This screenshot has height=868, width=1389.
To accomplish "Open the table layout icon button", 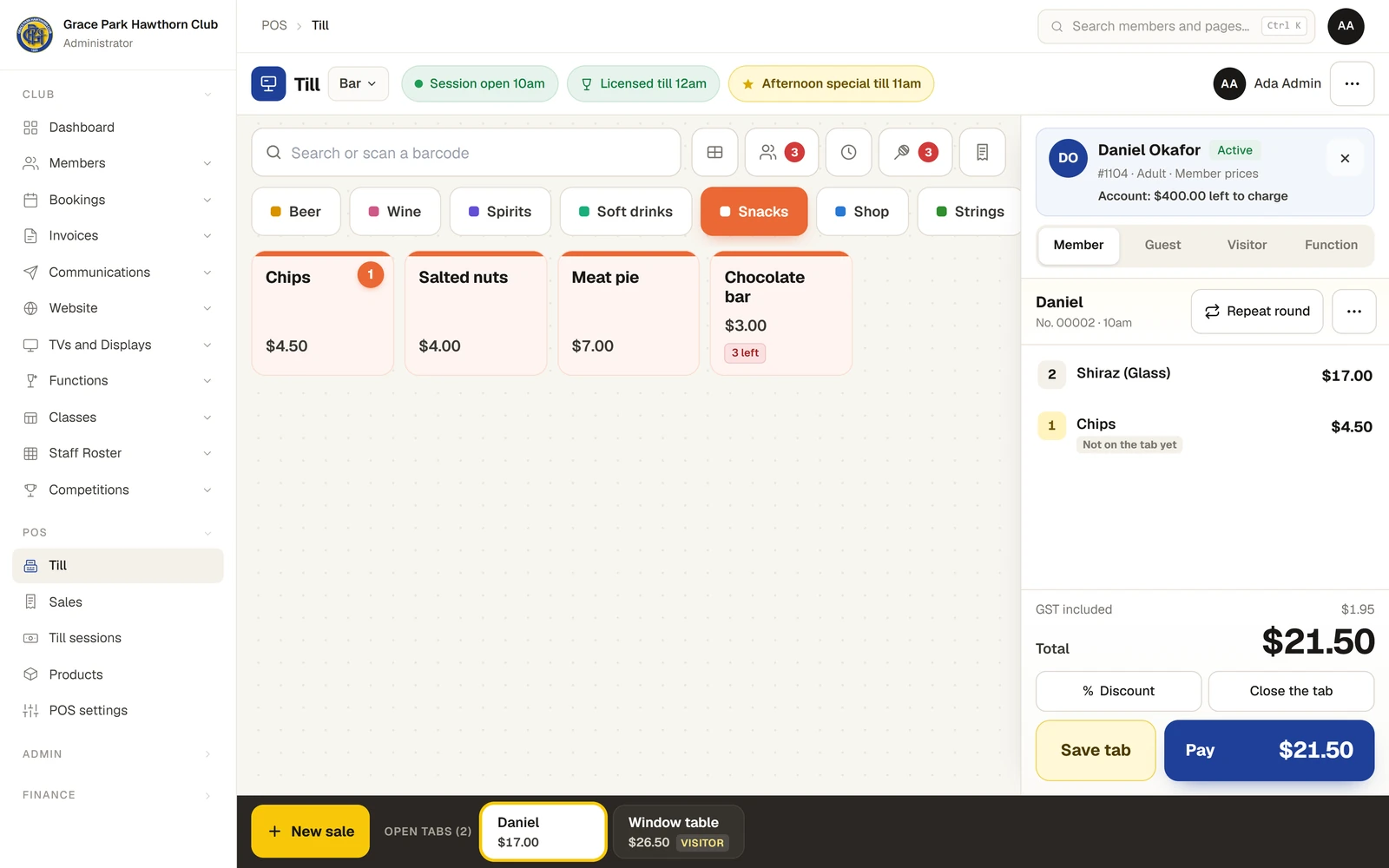I will click(714, 153).
